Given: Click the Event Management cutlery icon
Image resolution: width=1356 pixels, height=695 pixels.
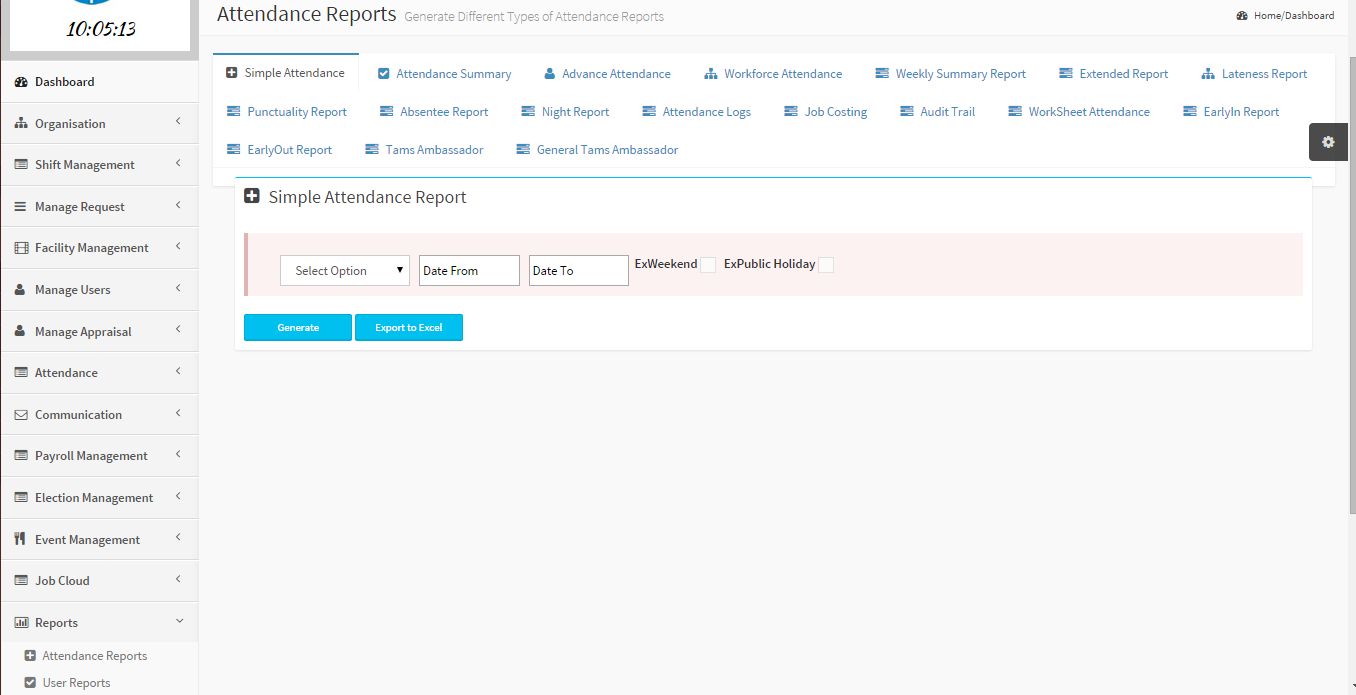Looking at the screenshot, I should click(x=21, y=539).
